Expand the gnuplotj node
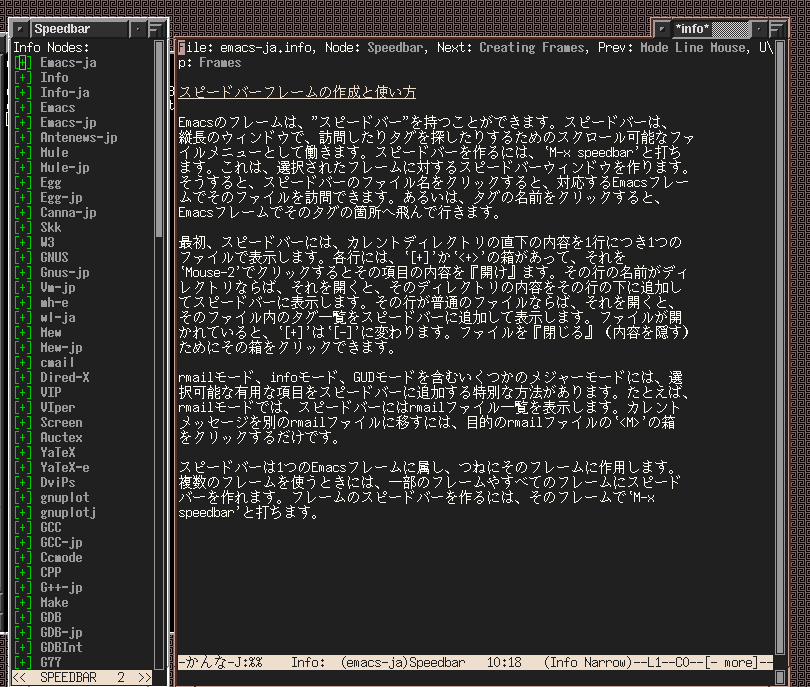This screenshot has height=687, width=810. [23, 512]
